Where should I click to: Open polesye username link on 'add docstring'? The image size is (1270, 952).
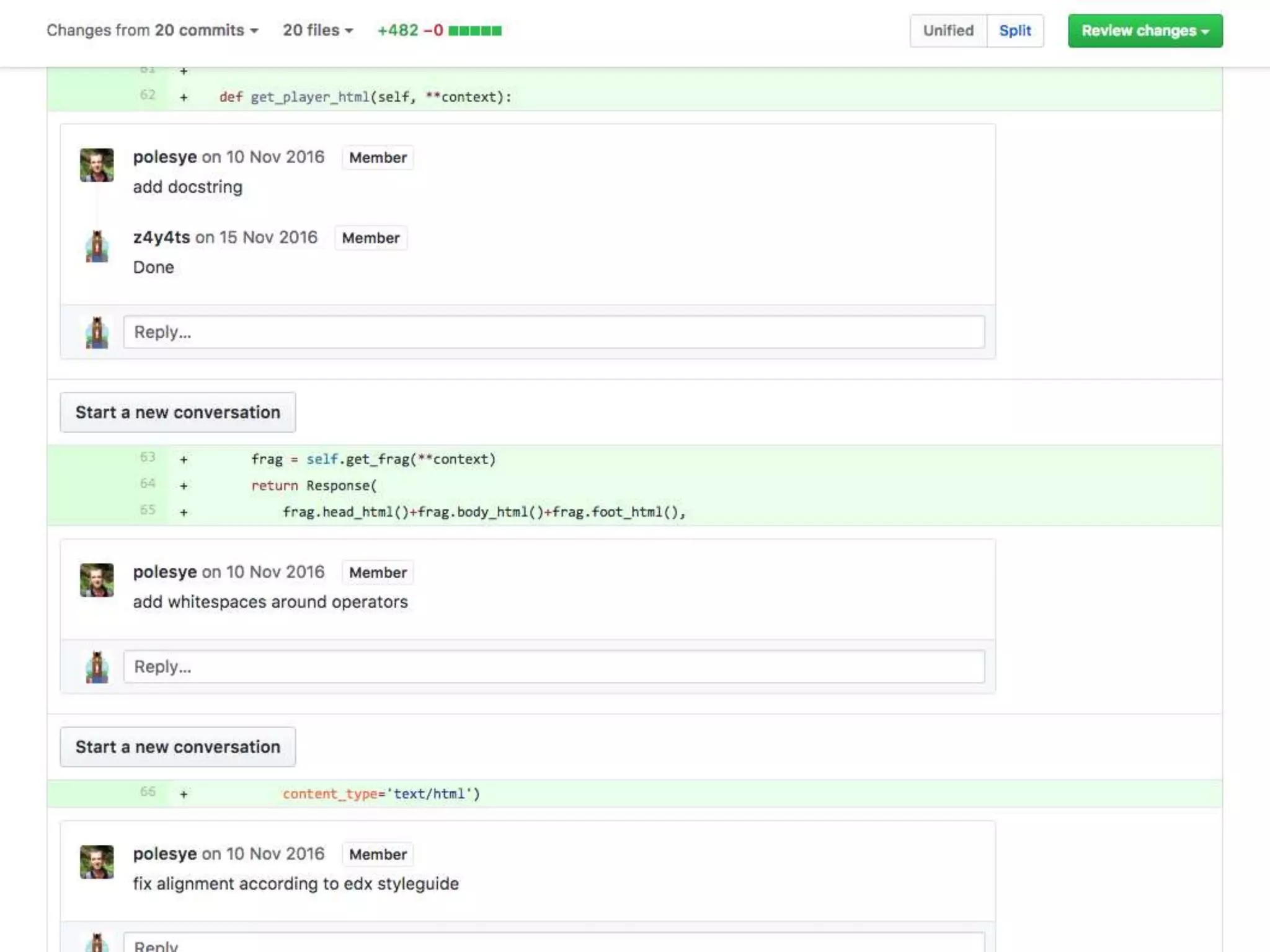click(165, 157)
